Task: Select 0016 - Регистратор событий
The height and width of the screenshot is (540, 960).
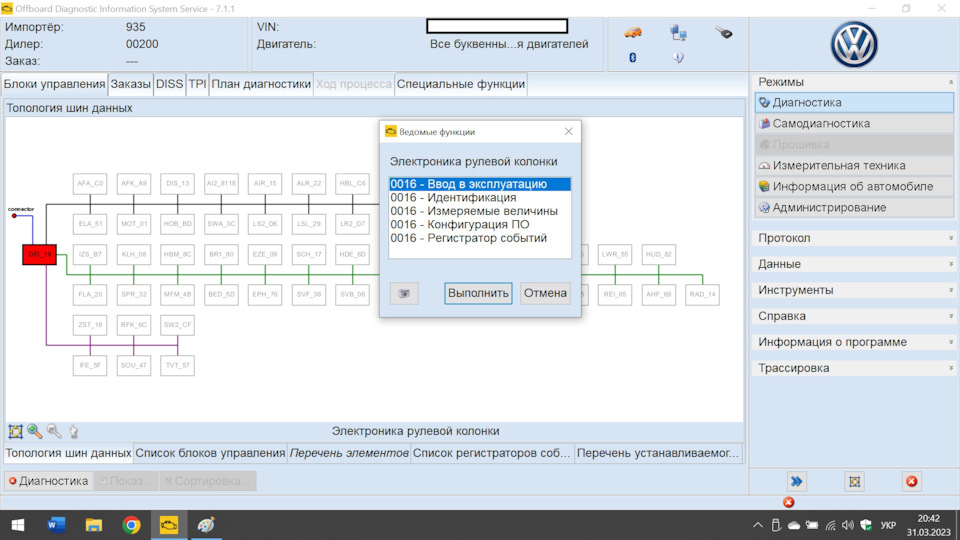Action: pos(480,238)
